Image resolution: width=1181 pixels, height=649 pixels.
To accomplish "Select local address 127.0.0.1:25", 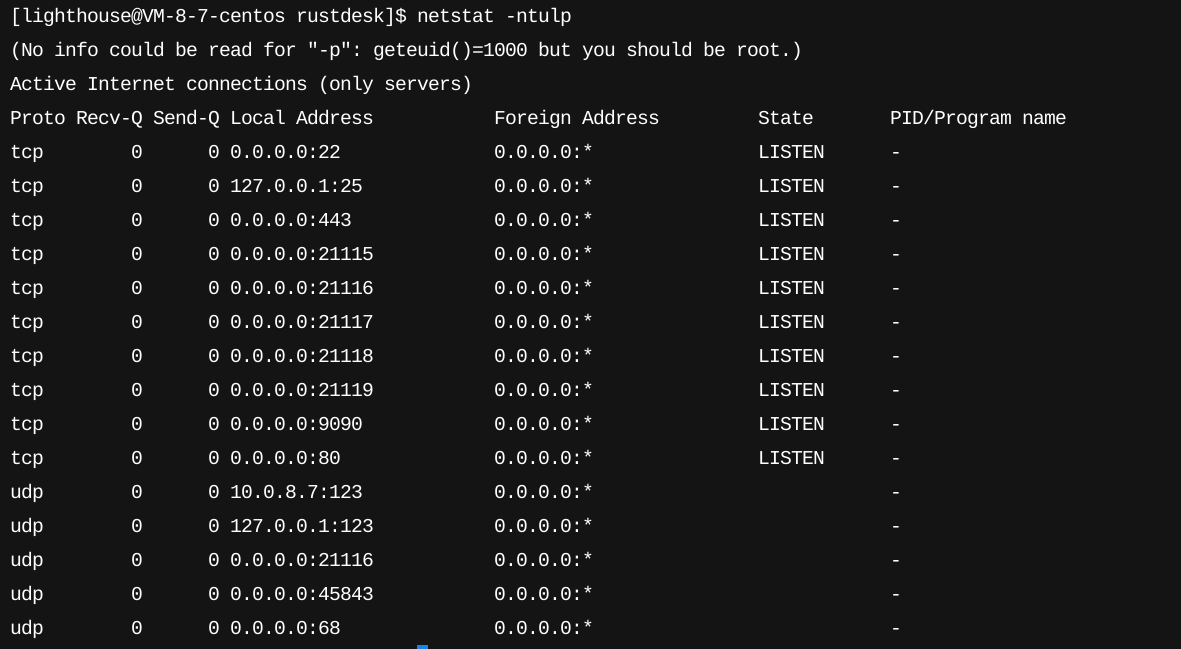I will [x=296, y=186].
